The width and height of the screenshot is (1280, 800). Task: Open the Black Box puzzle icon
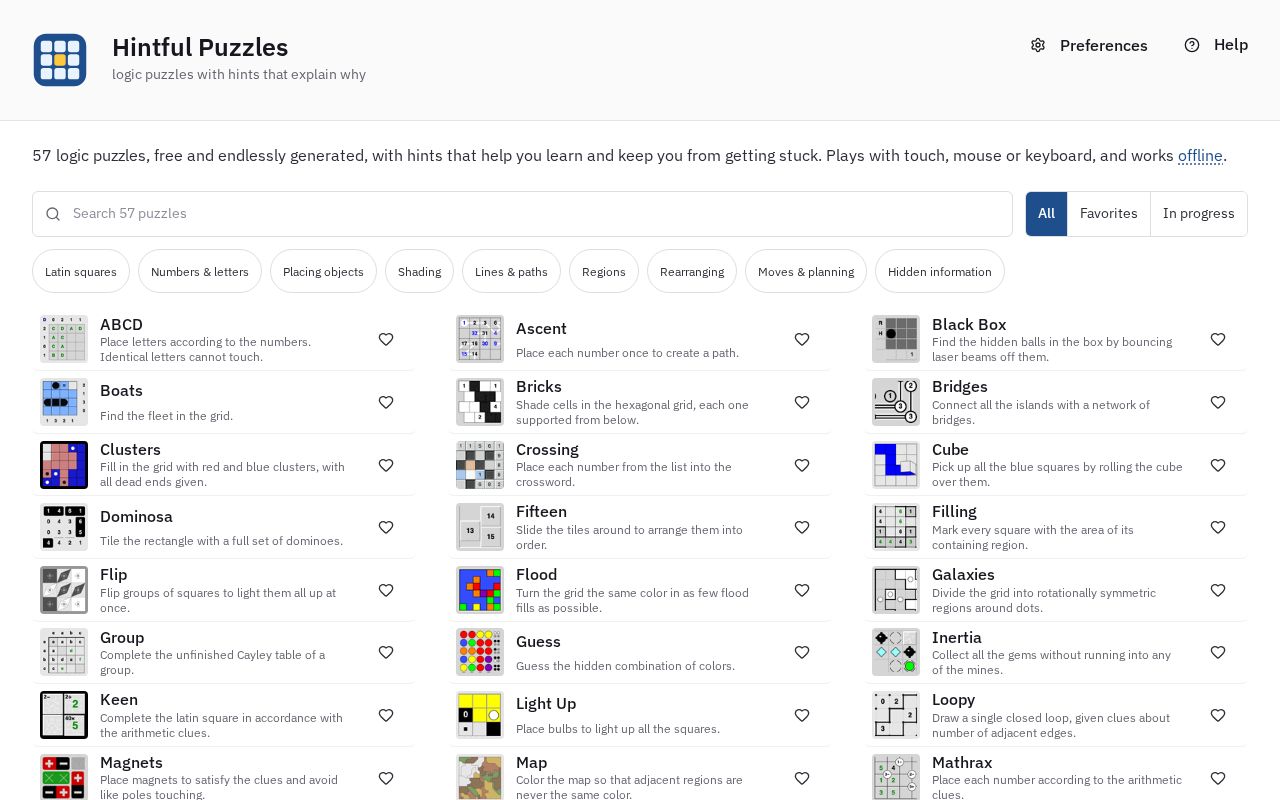[x=896, y=339]
